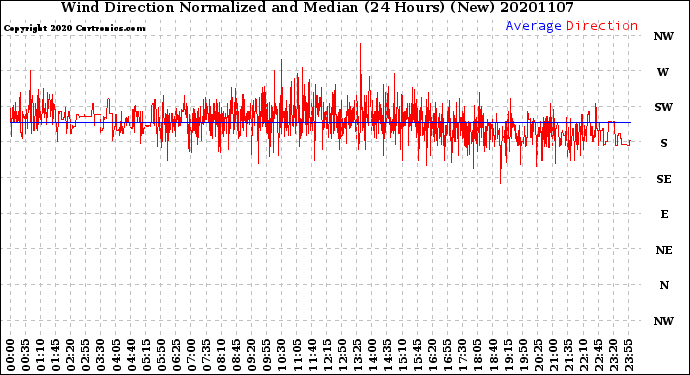Click the 04:40 time axis label
690x375 pixels.
coord(131,355)
